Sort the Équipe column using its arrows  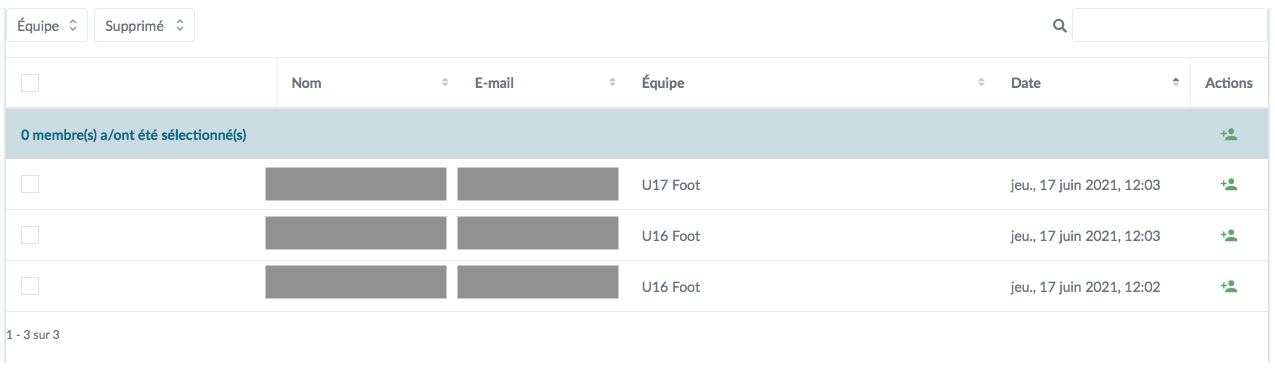click(981, 83)
